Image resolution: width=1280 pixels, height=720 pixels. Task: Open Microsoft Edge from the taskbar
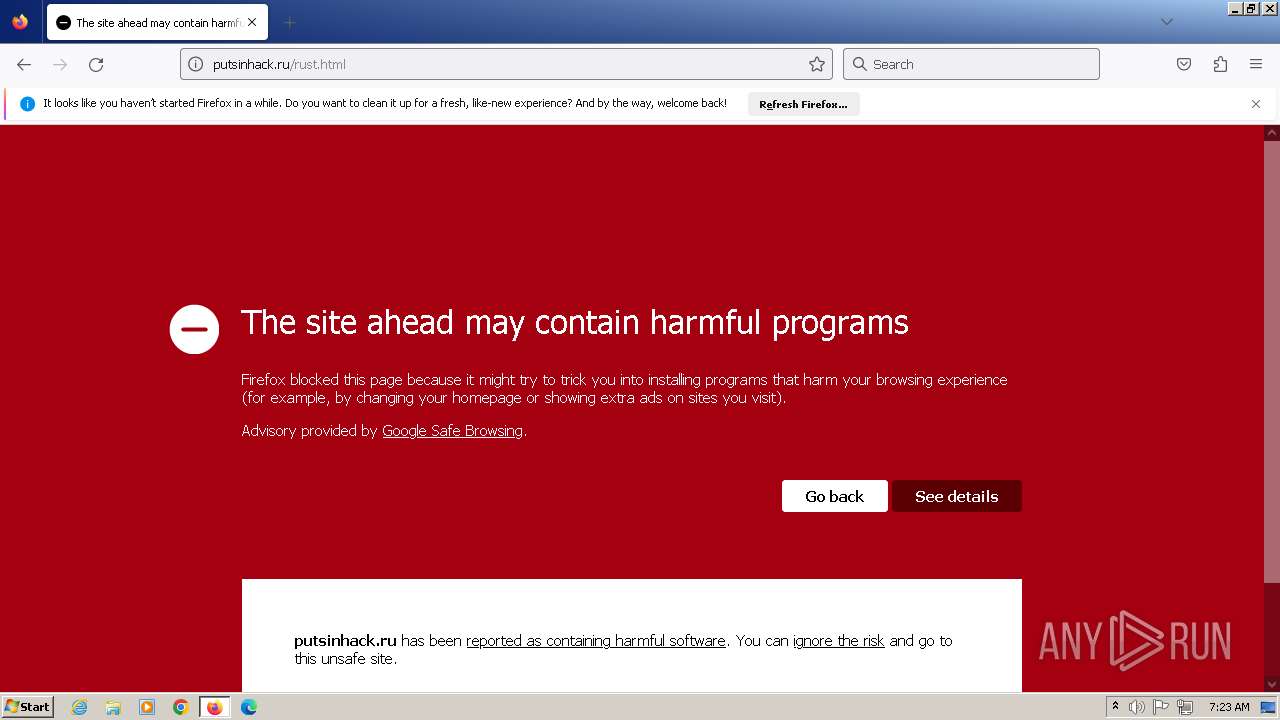click(249, 707)
